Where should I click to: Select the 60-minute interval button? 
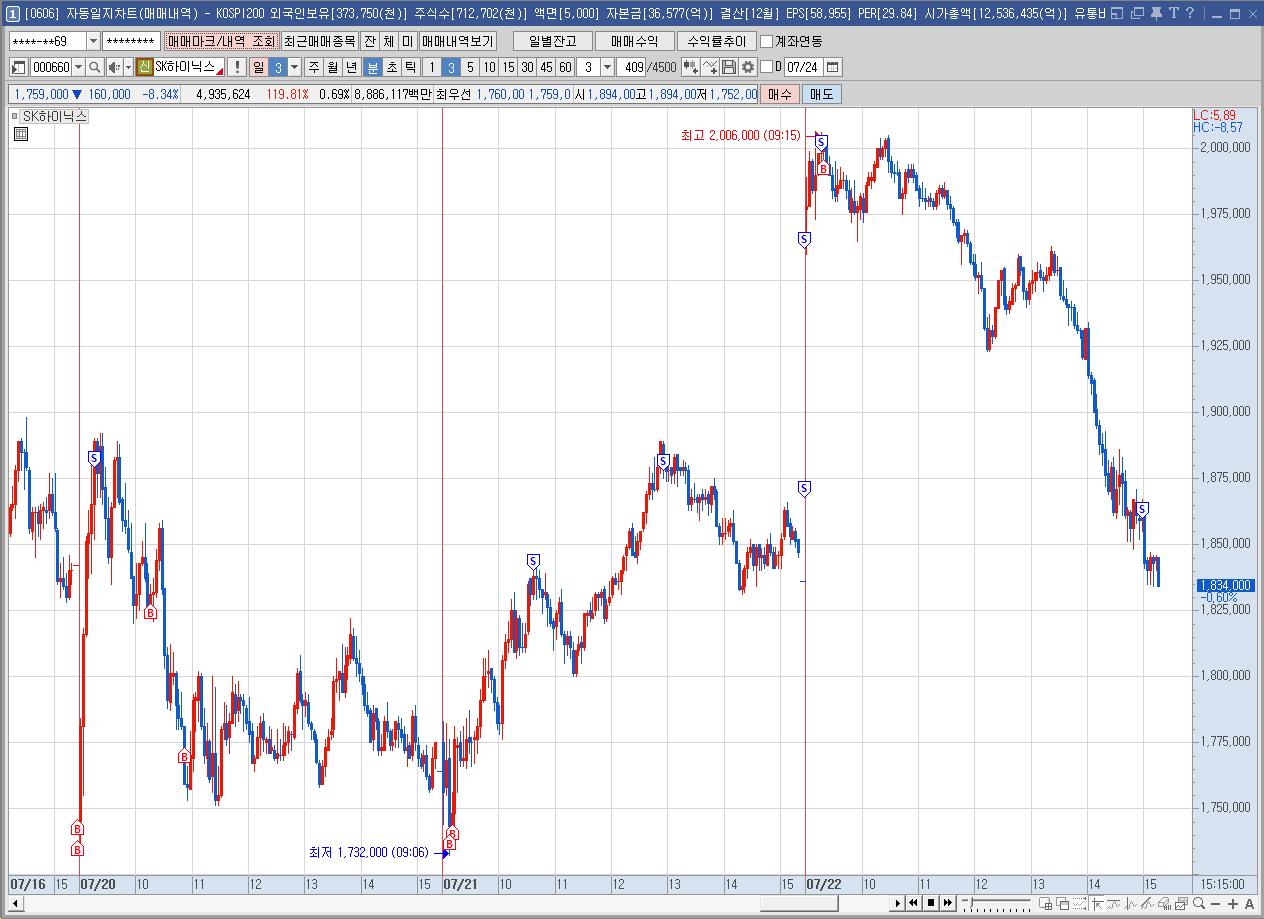565,67
